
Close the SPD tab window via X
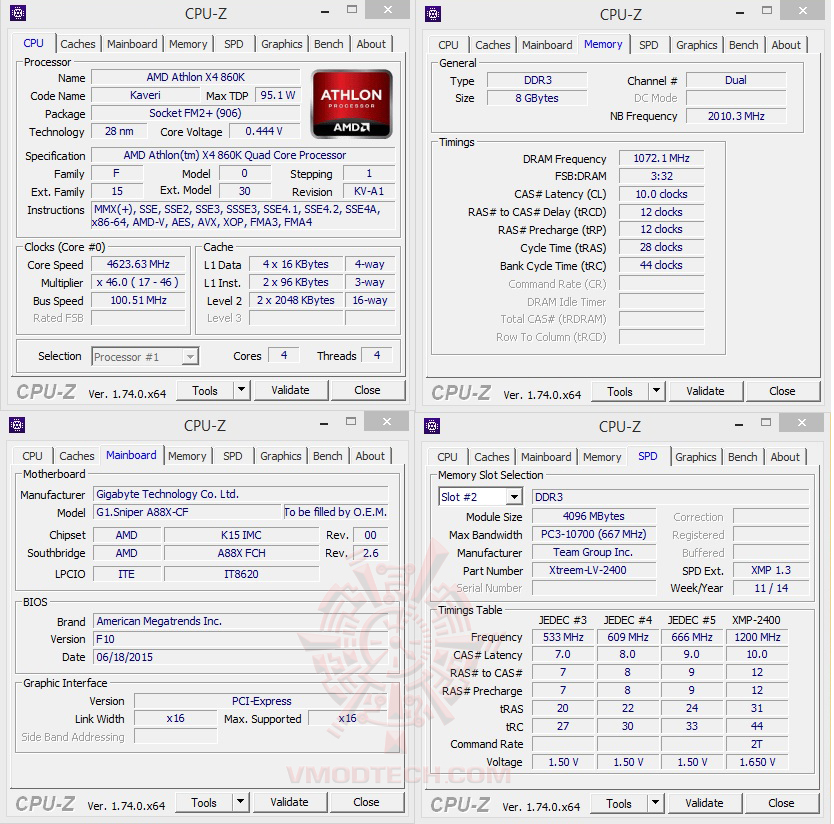tap(802, 422)
